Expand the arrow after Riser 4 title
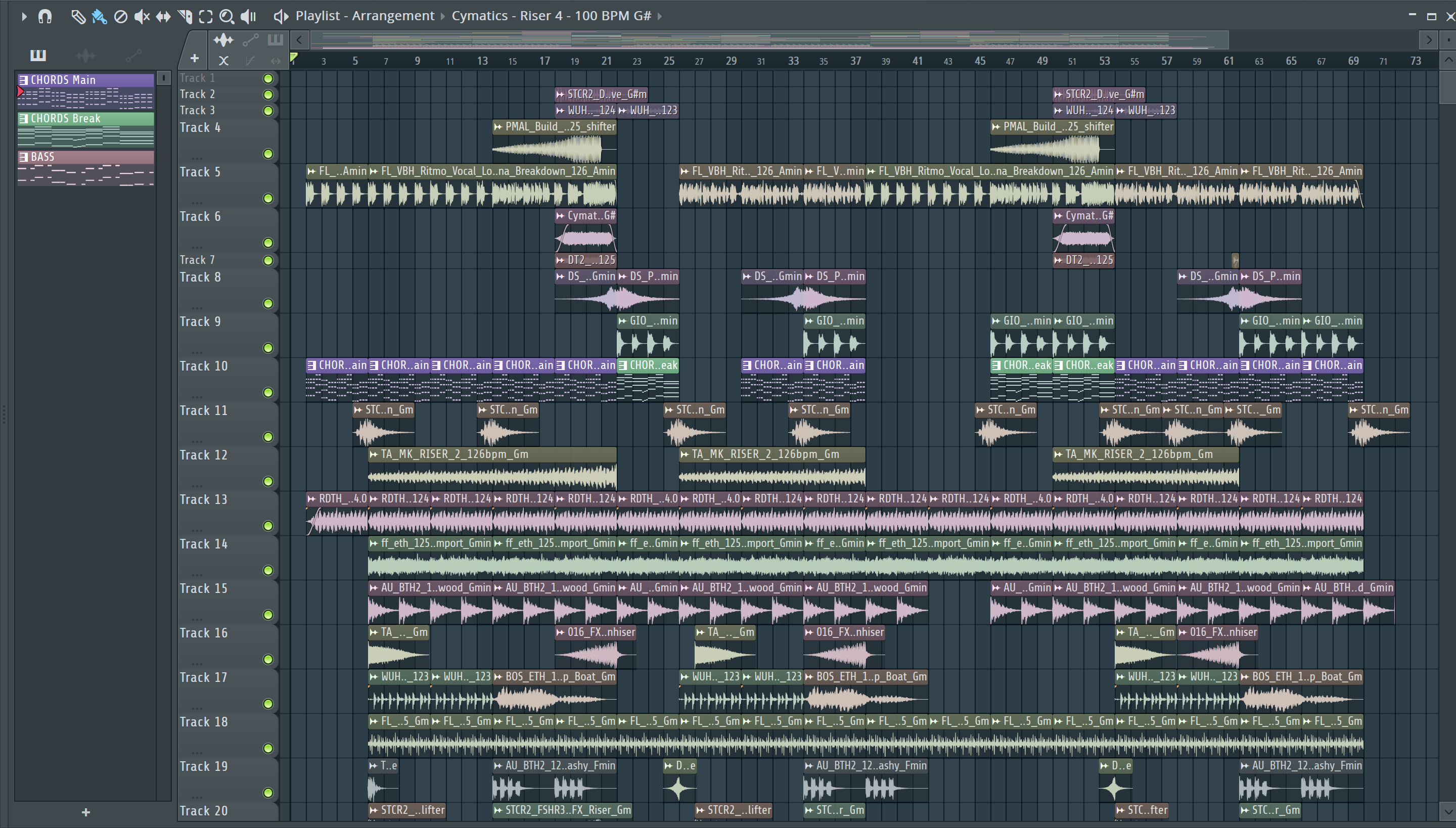This screenshot has width=1456, height=828. [x=660, y=16]
